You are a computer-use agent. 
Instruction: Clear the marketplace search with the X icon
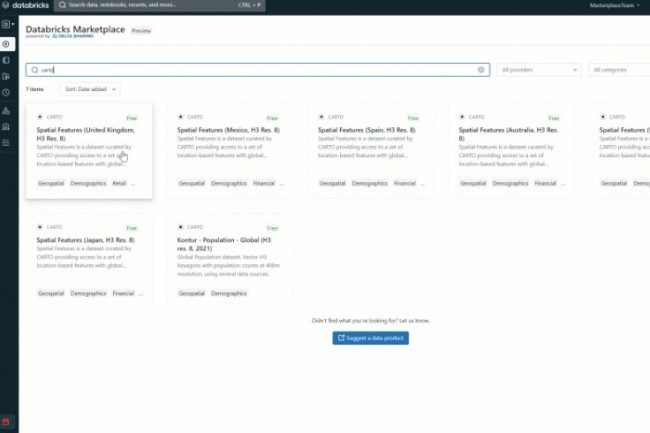tap(481, 70)
